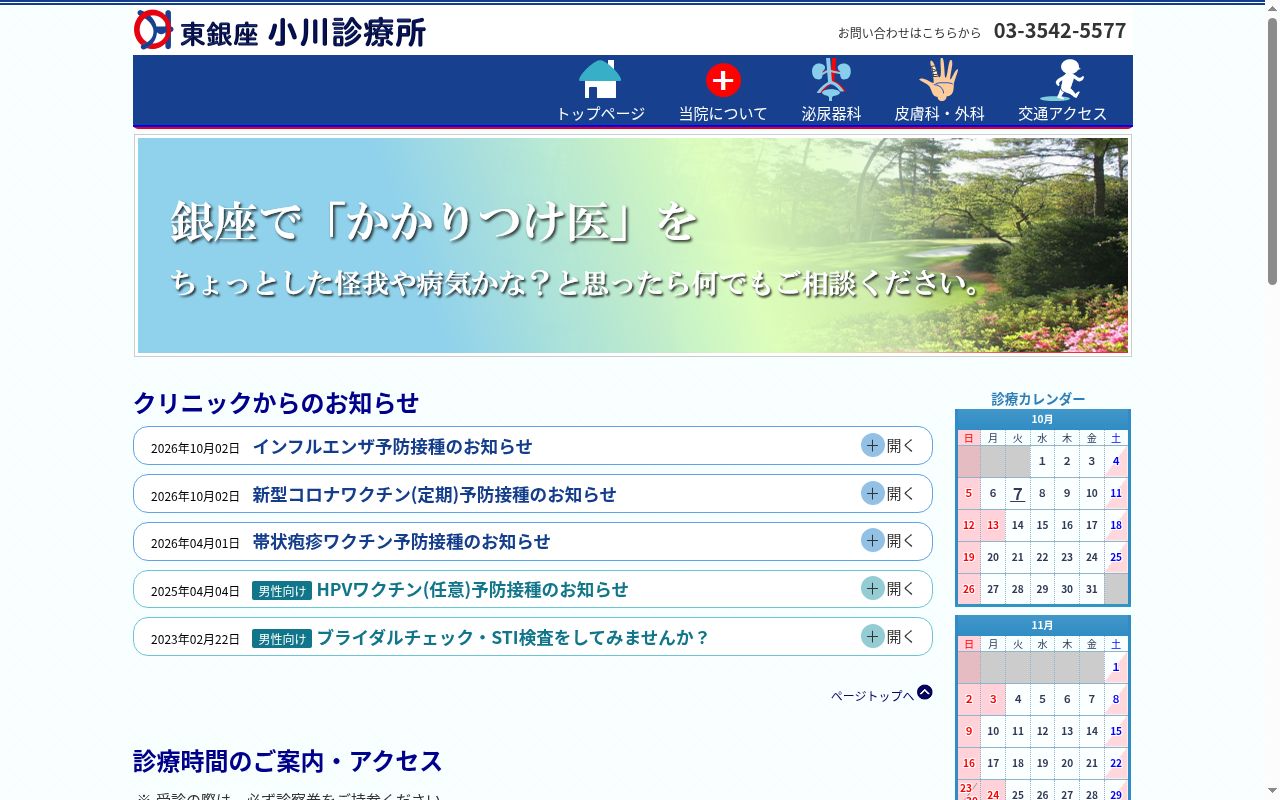The height and width of the screenshot is (800, 1280).
Task: Expand the 帯状疱疹ワクチン notice with plus button
Action: pyautogui.click(x=873, y=540)
